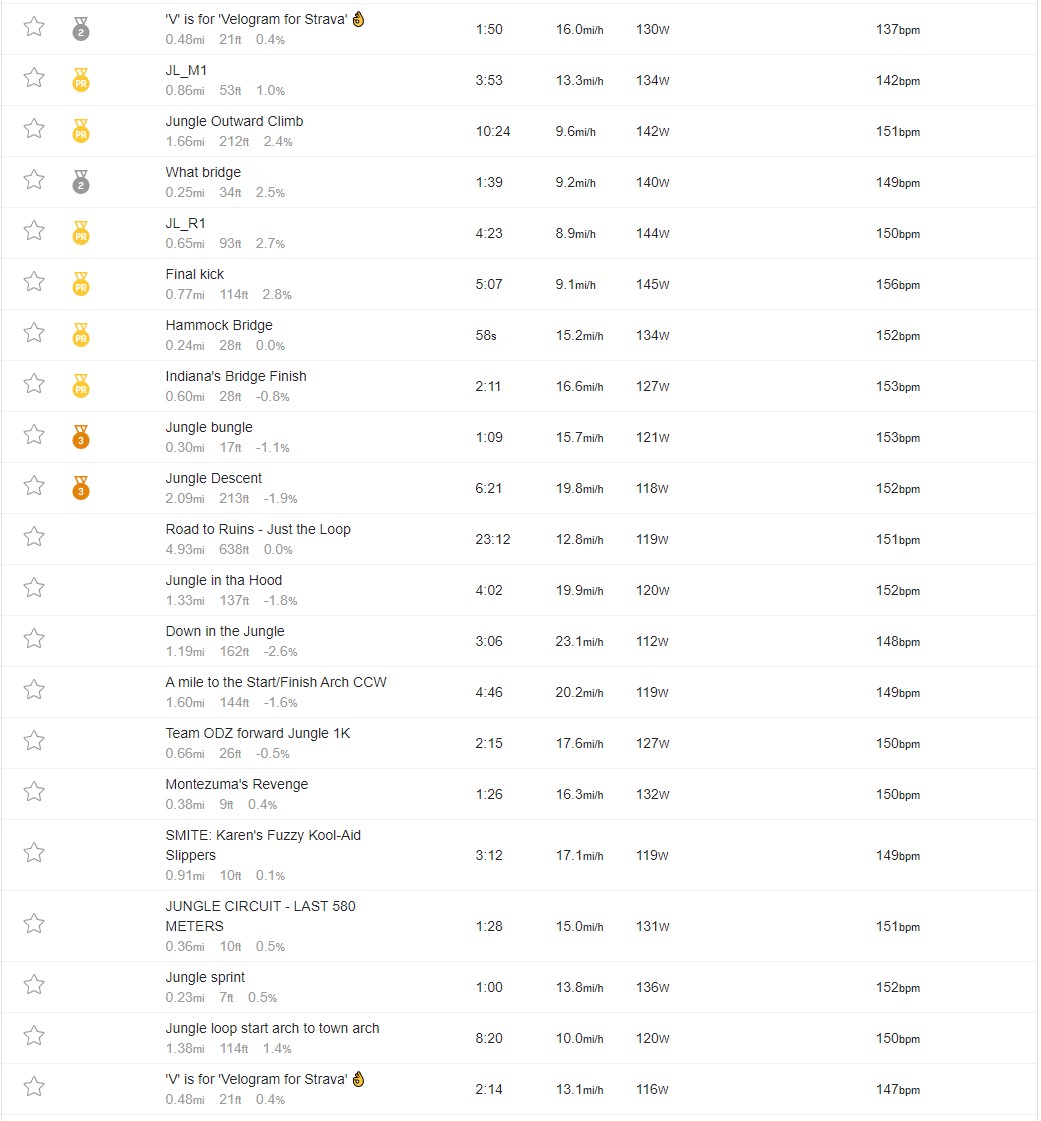Star the Jungle sprint segment

pos(34,985)
